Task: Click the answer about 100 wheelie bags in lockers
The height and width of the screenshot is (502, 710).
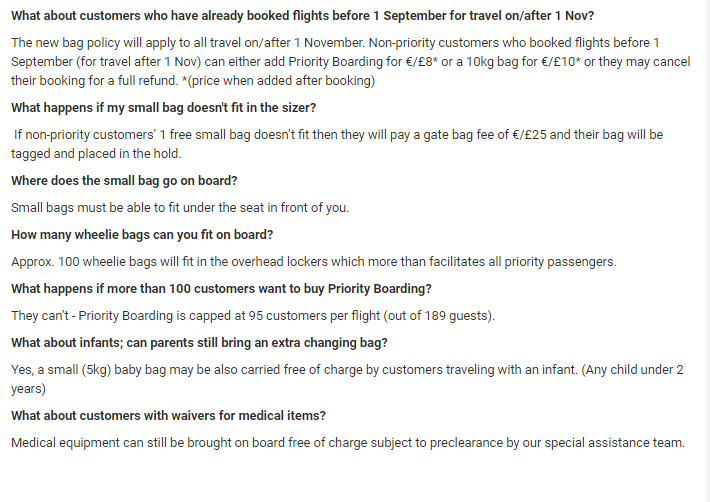Action: (313, 262)
